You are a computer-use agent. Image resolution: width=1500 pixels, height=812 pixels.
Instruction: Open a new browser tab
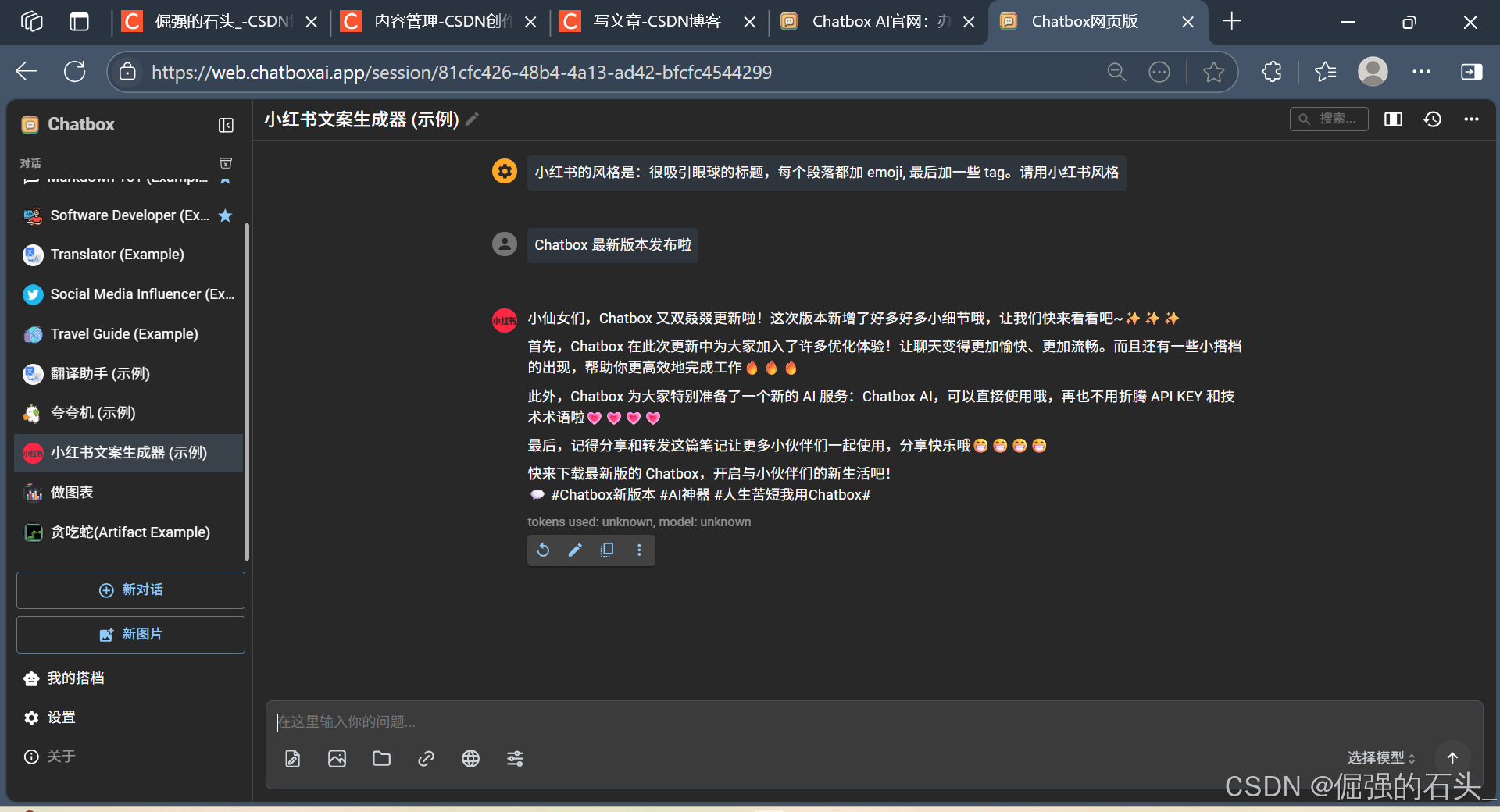click(x=1232, y=21)
